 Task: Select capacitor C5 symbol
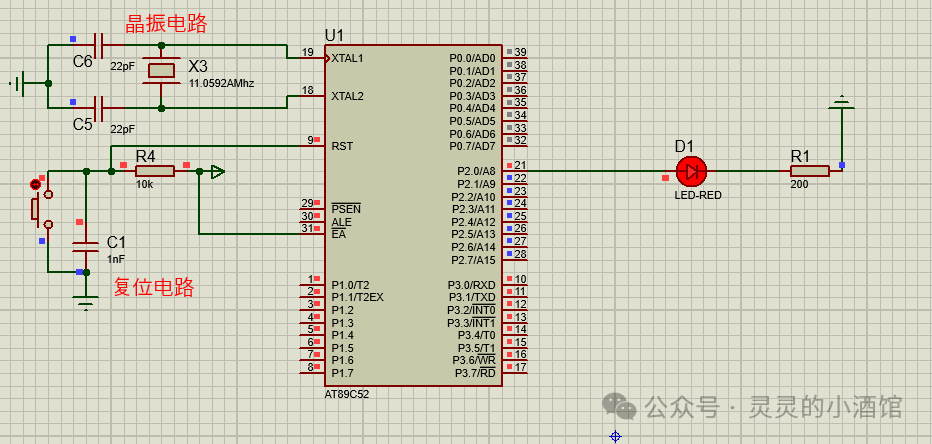(100, 109)
